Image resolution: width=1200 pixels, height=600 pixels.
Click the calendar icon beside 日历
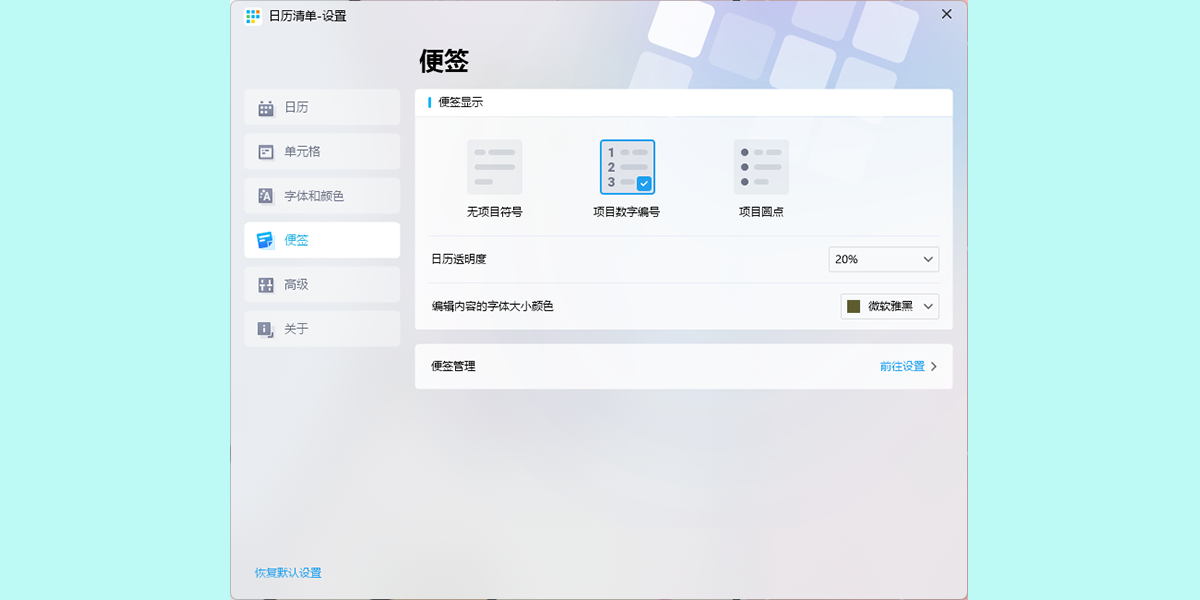[x=266, y=108]
